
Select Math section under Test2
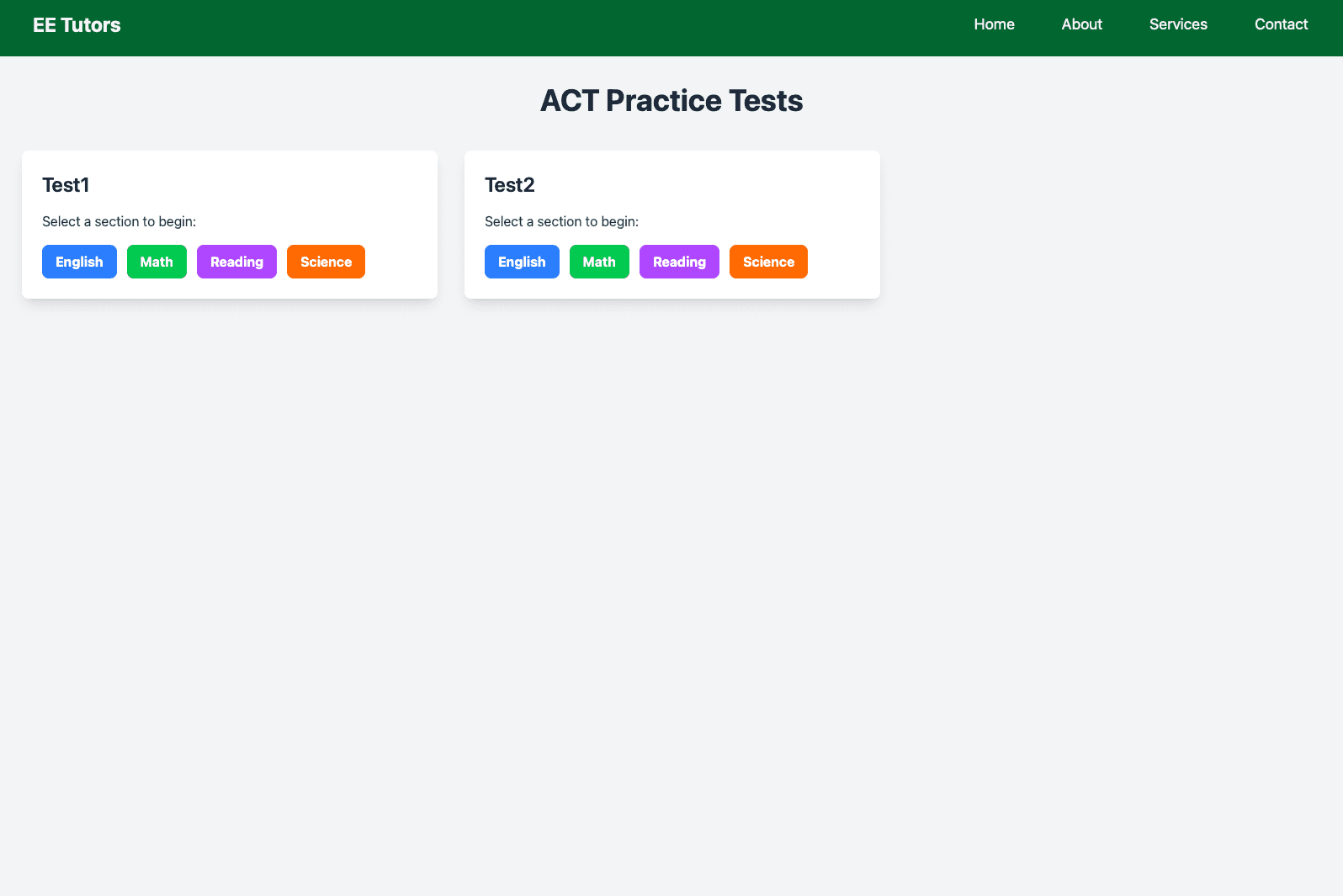(599, 262)
